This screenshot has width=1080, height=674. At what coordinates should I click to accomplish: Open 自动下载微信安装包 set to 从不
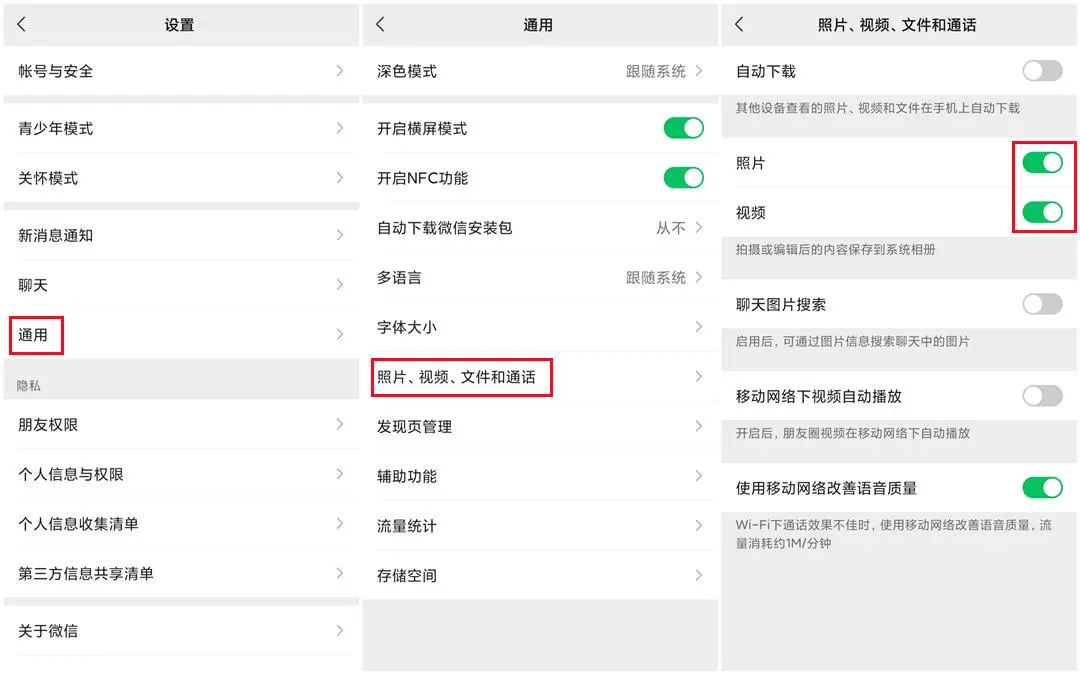540,227
